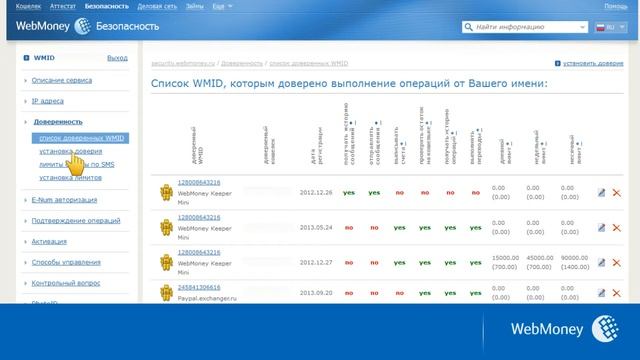Image resolution: width=640 pixels, height=360 pixels.
Task: Click first 'yes' in the 2012.12.26 row
Action: click(x=349, y=193)
